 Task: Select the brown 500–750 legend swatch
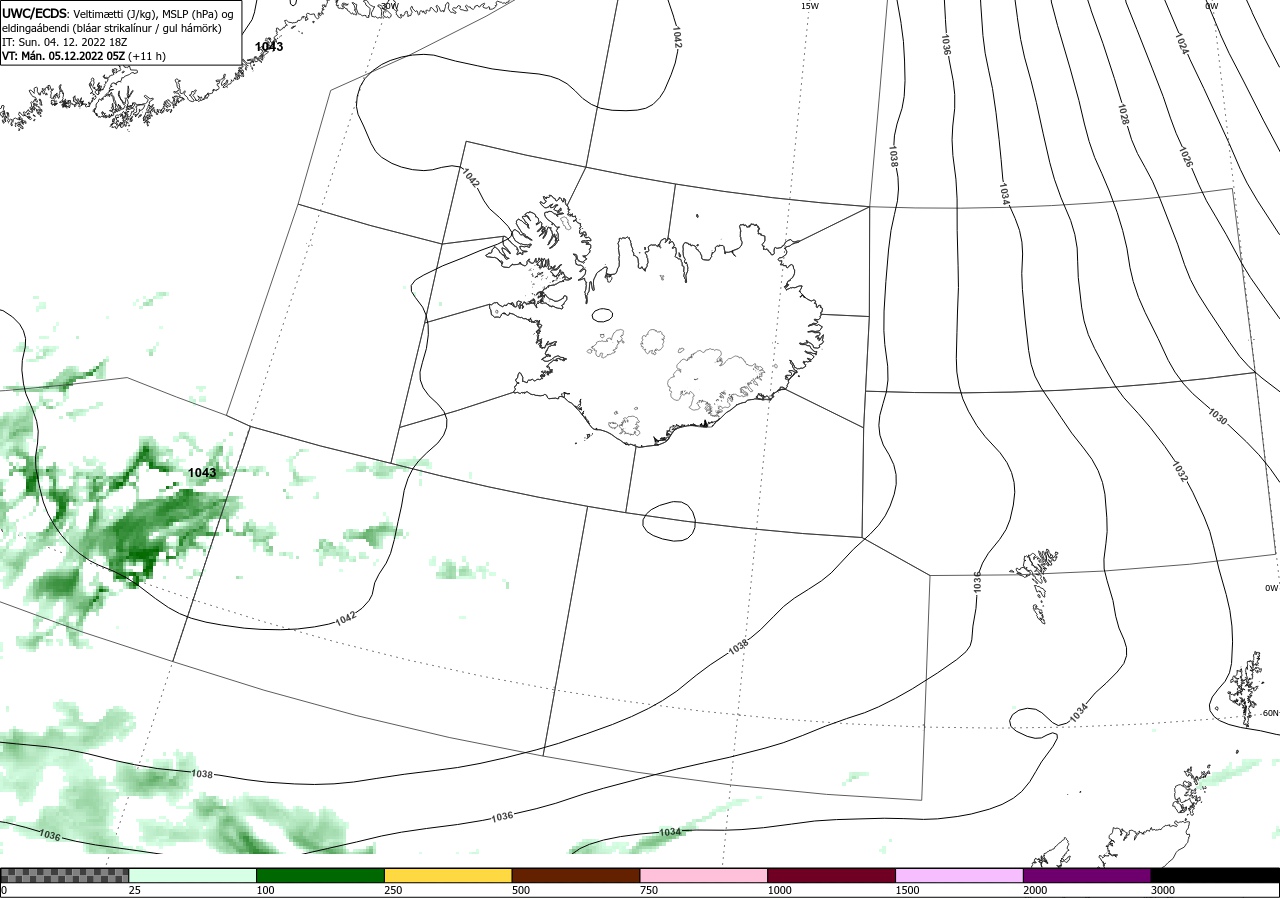[x=576, y=875]
